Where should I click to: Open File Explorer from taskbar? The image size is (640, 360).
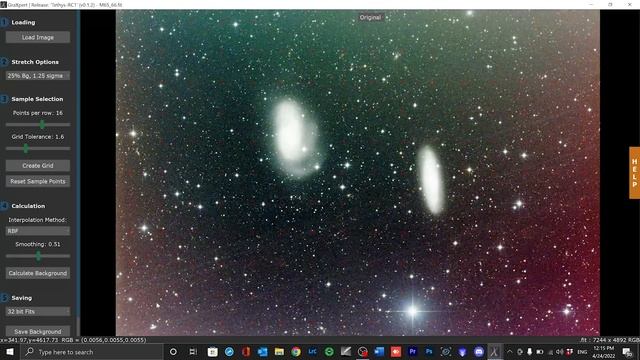click(x=279, y=352)
